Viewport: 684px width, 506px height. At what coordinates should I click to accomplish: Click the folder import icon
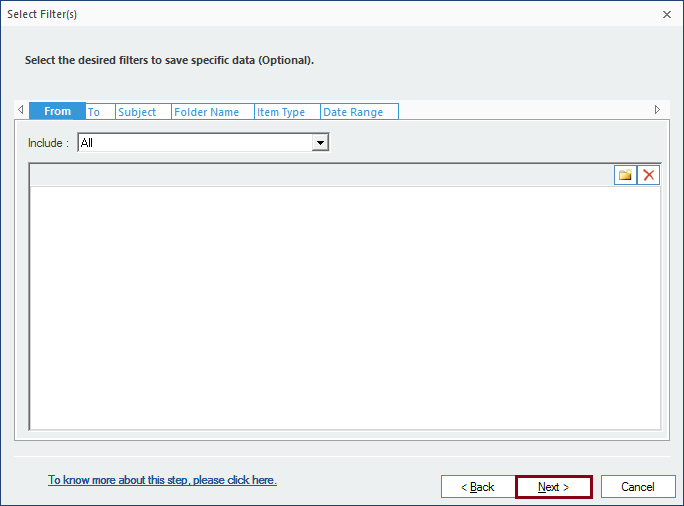tap(625, 175)
